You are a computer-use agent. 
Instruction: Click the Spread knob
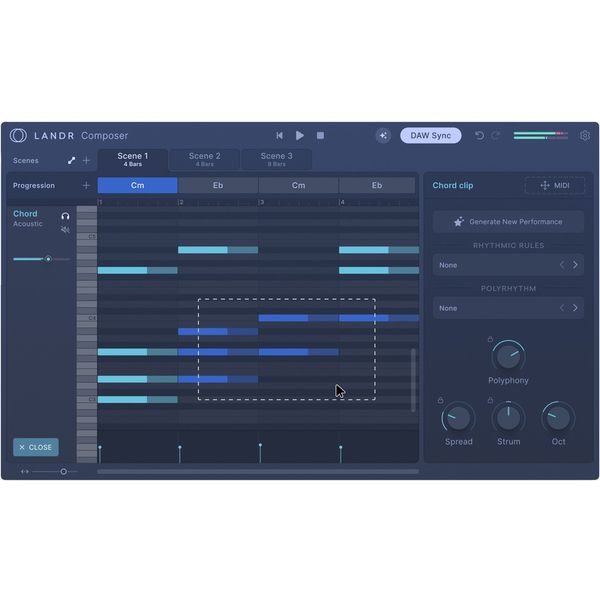pos(458,417)
